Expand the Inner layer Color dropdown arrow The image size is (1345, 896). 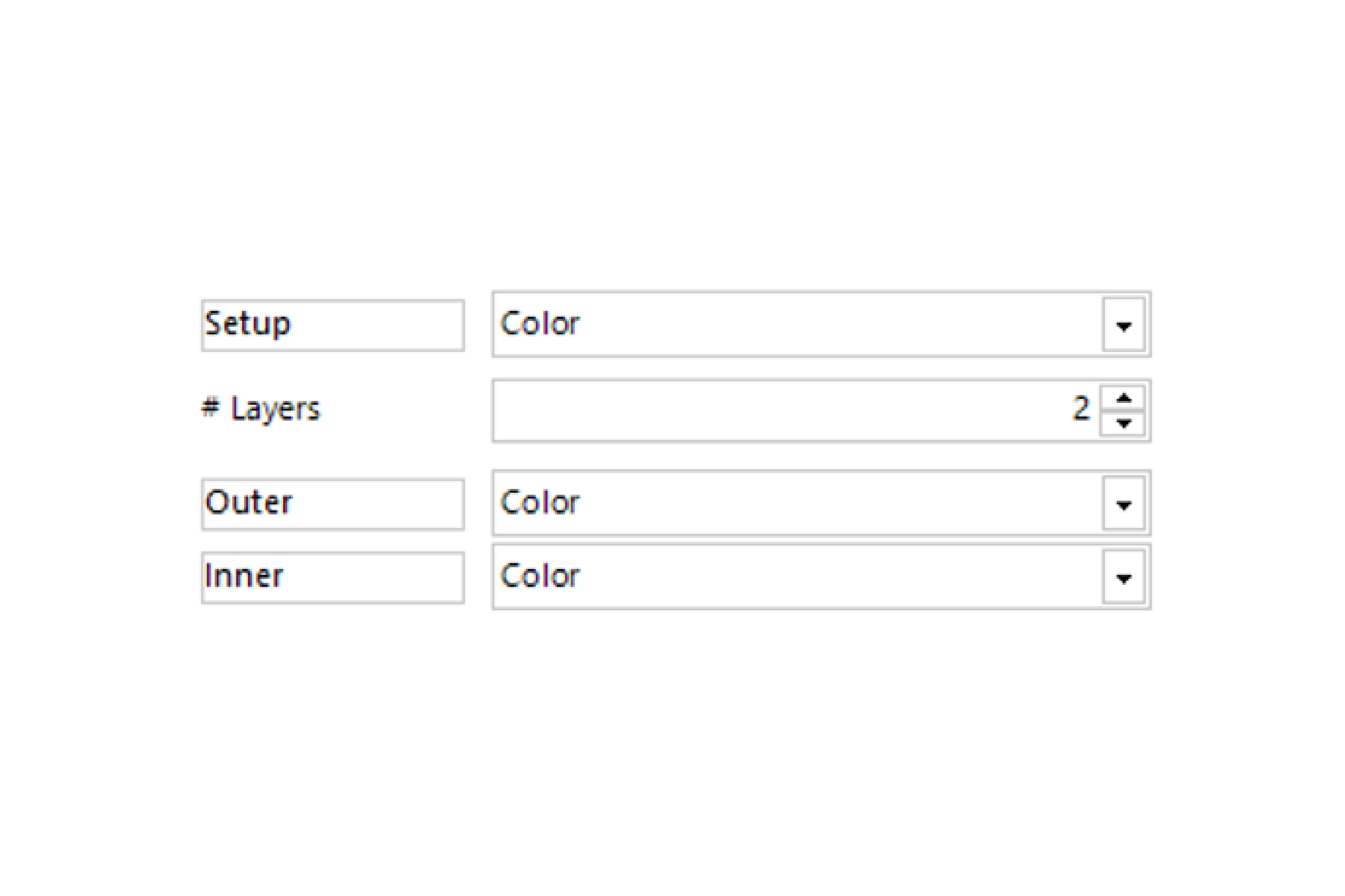click(x=1123, y=577)
